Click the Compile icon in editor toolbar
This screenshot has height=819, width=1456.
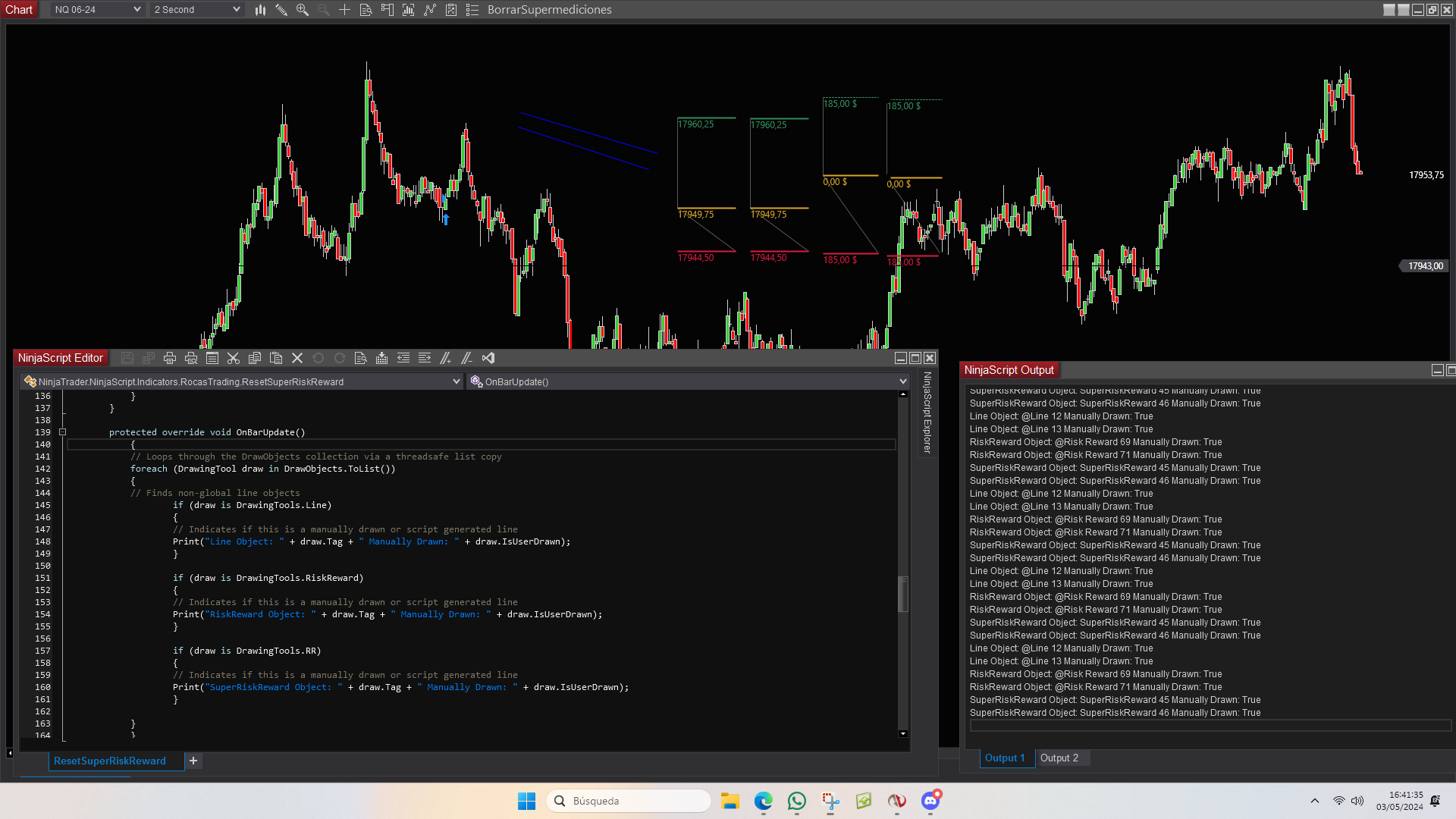[382, 358]
